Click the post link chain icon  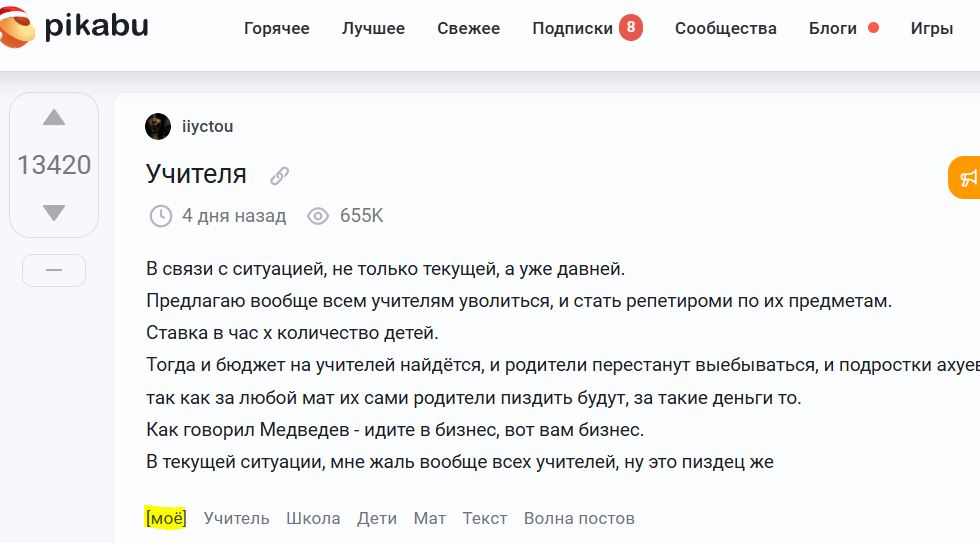280,176
